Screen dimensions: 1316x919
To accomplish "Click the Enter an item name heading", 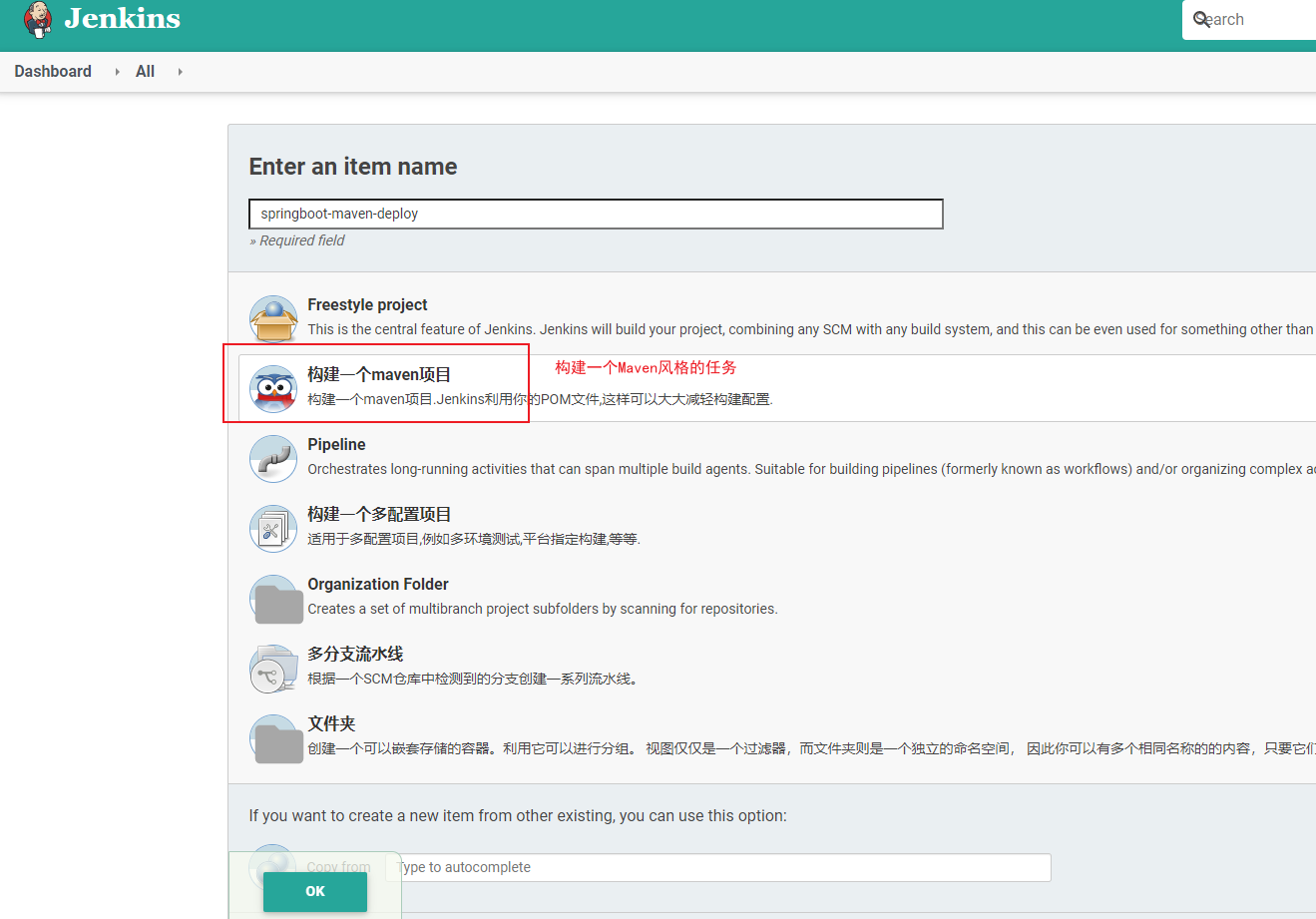I will [353, 167].
